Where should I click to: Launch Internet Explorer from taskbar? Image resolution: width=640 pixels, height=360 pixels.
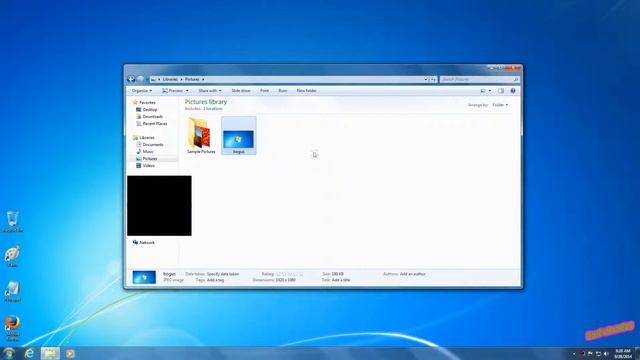(x=29, y=353)
